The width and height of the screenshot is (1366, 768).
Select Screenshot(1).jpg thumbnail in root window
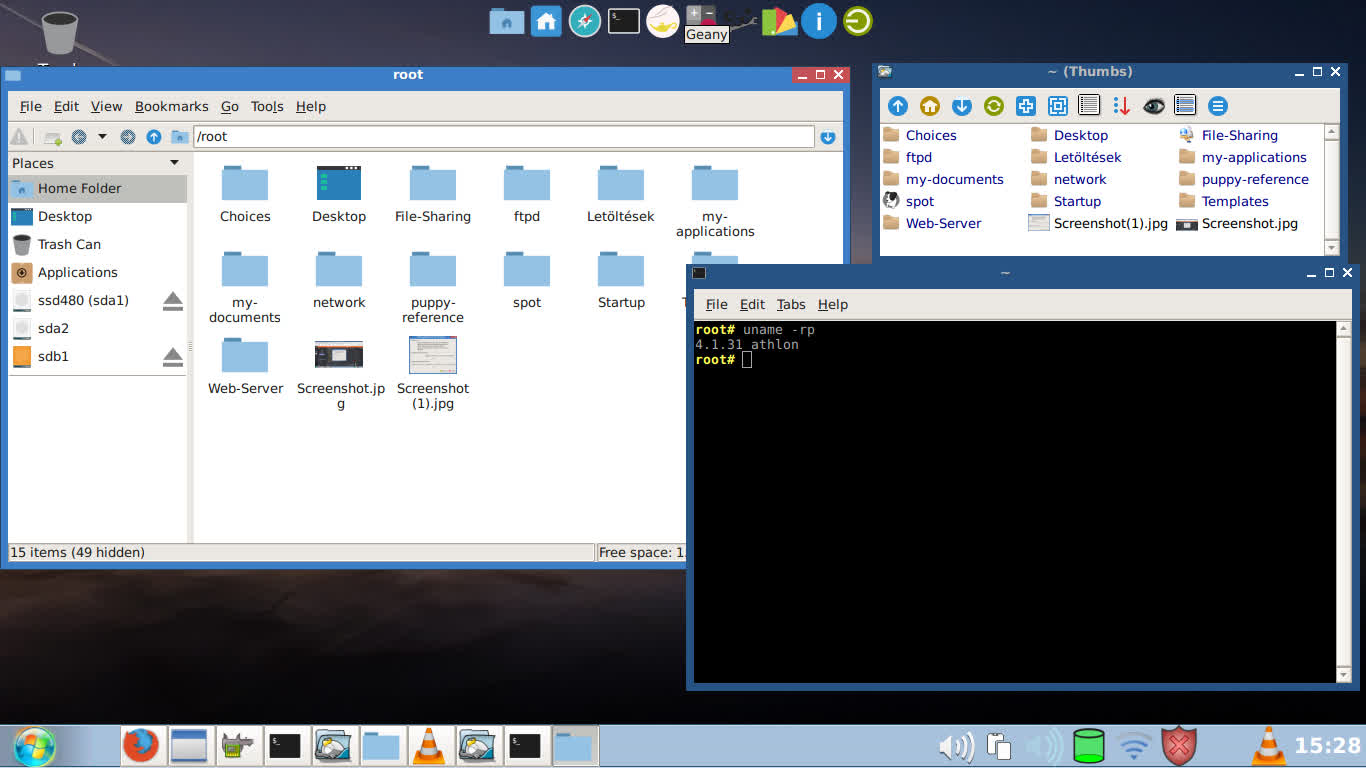click(x=433, y=374)
